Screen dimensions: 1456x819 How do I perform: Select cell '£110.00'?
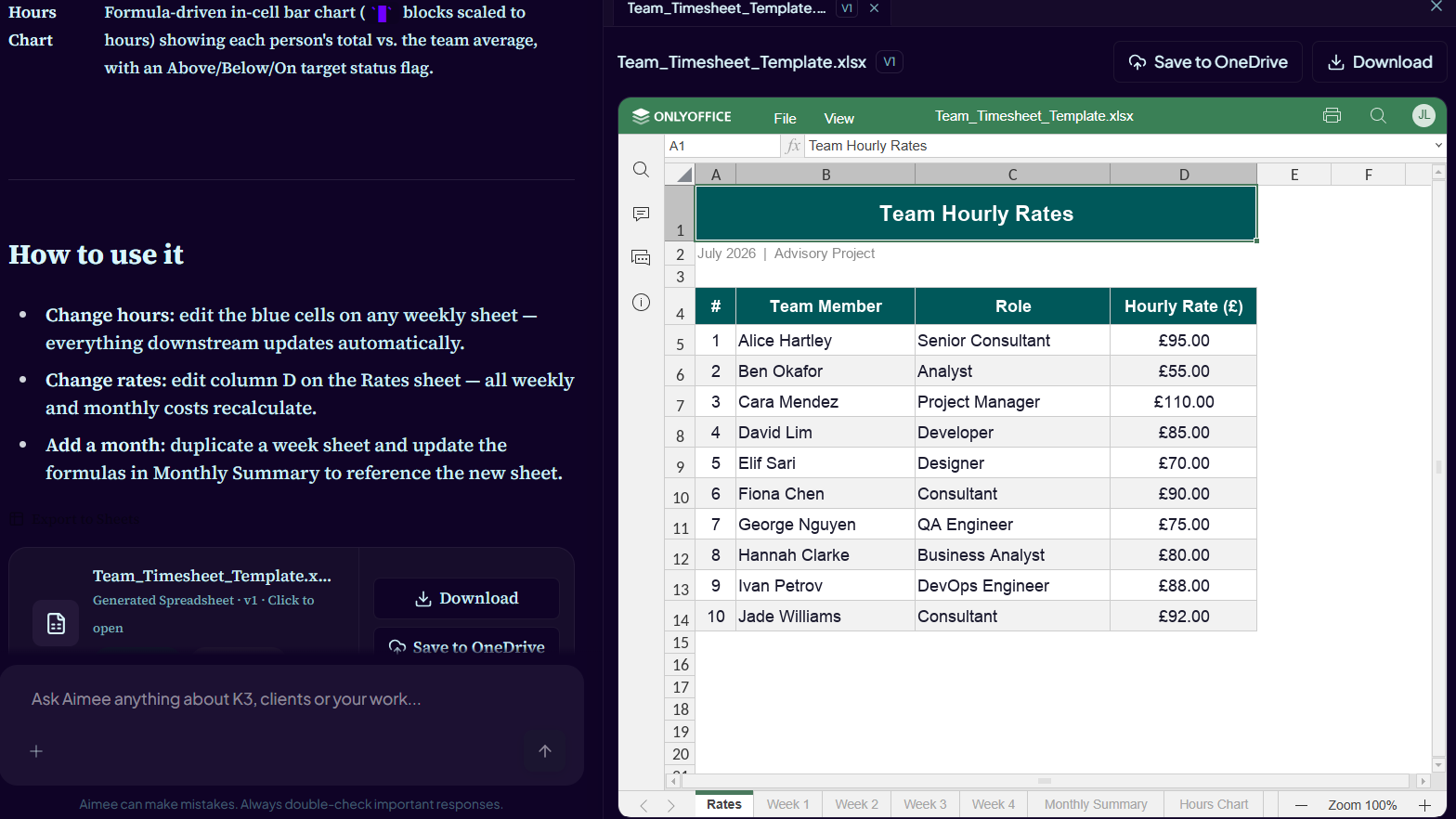pos(1184,402)
